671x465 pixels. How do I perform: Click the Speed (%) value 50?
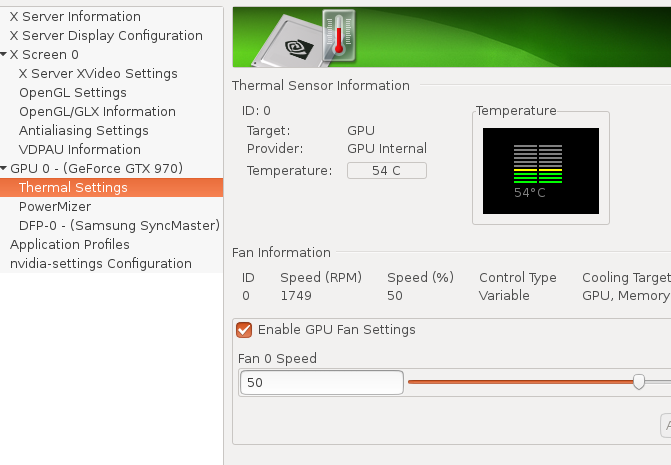click(395, 296)
